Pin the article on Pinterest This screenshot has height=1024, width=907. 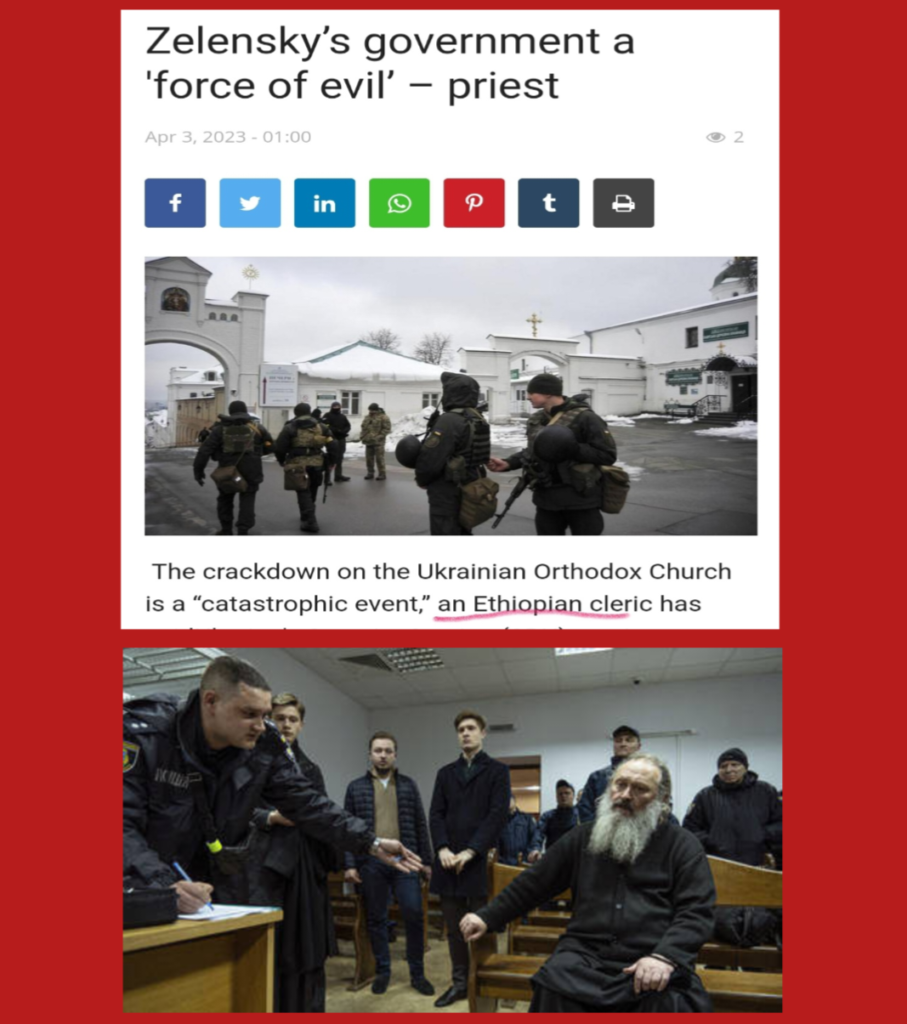pos(474,202)
